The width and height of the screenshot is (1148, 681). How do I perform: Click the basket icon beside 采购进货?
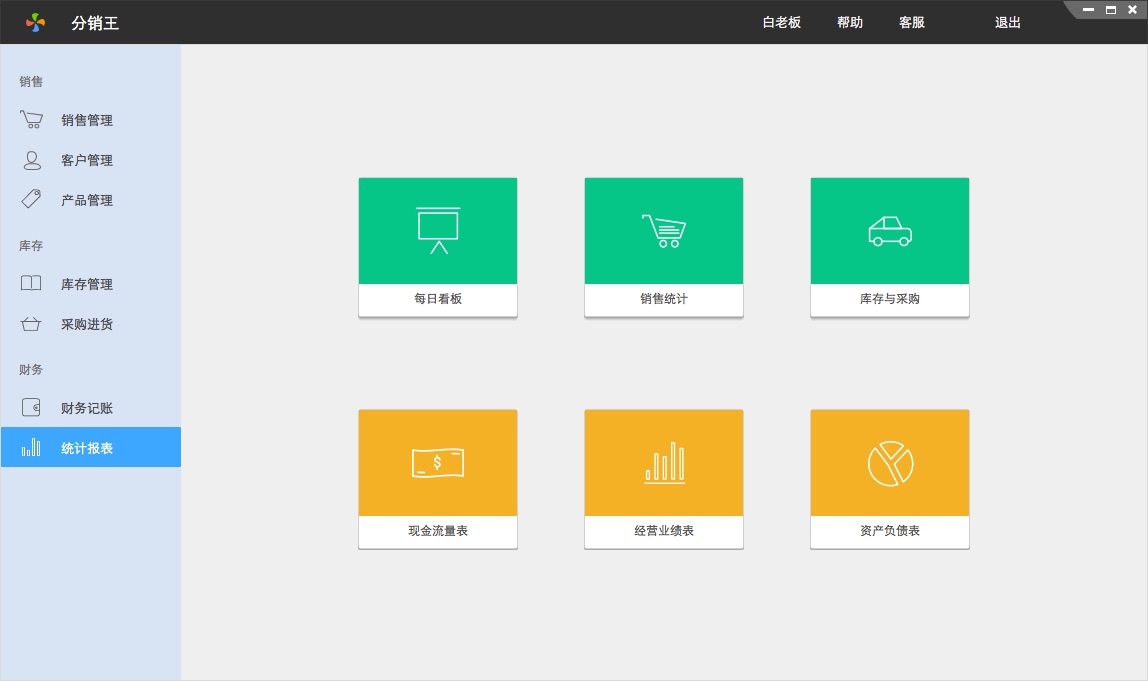(x=31, y=324)
